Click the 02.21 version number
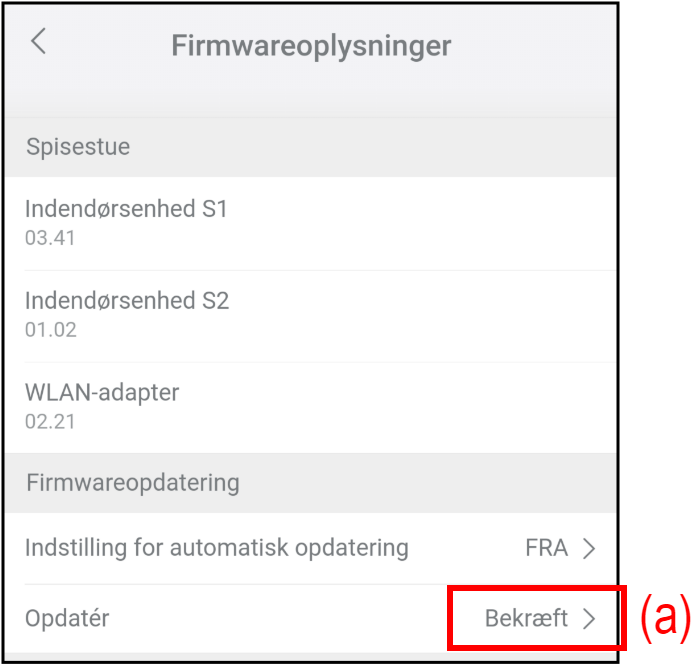Image resolution: width=700 pixels, height=667 pixels. point(50,421)
